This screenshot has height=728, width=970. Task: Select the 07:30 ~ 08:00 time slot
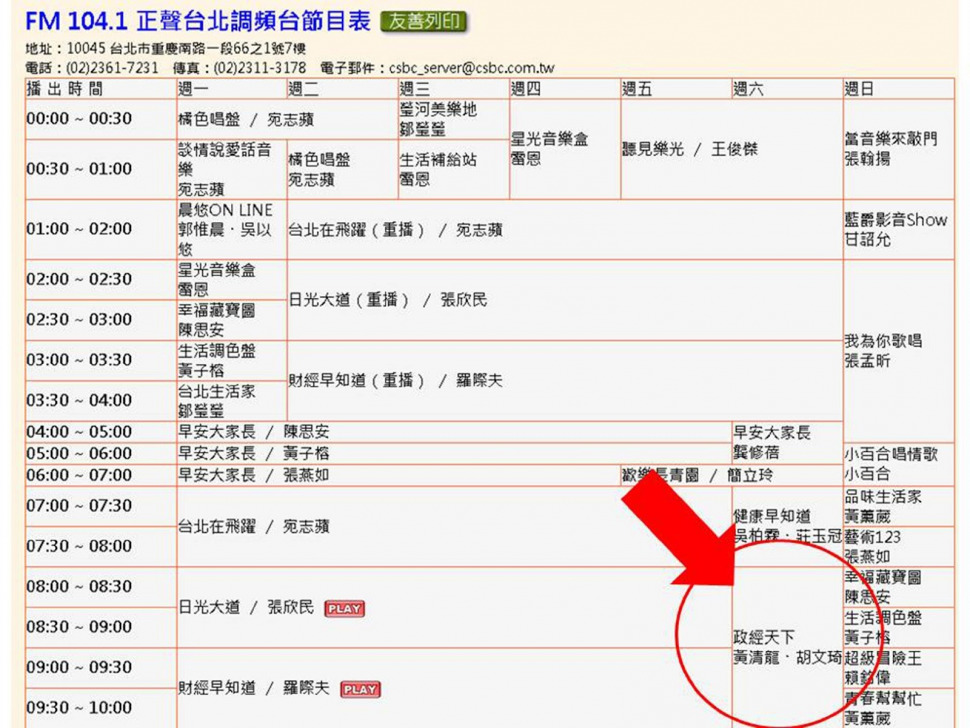(101, 546)
